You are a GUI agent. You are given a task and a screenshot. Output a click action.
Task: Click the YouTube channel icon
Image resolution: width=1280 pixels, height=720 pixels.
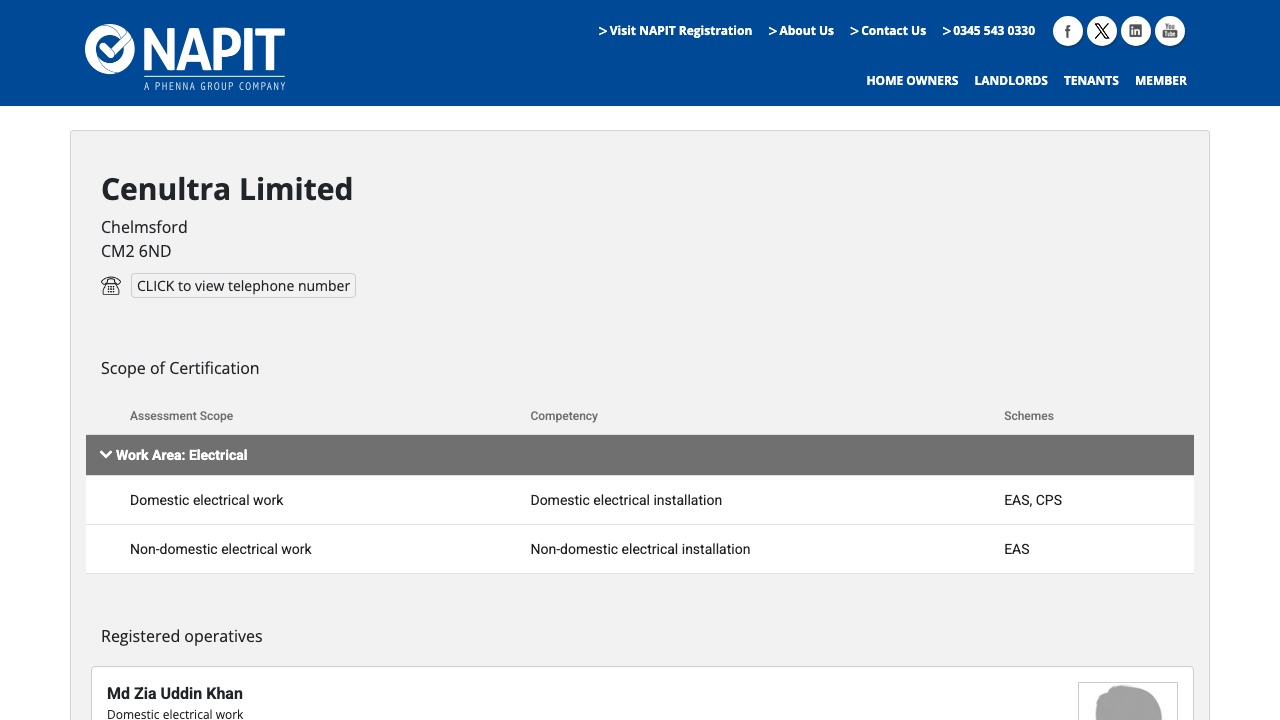(x=1169, y=30)
